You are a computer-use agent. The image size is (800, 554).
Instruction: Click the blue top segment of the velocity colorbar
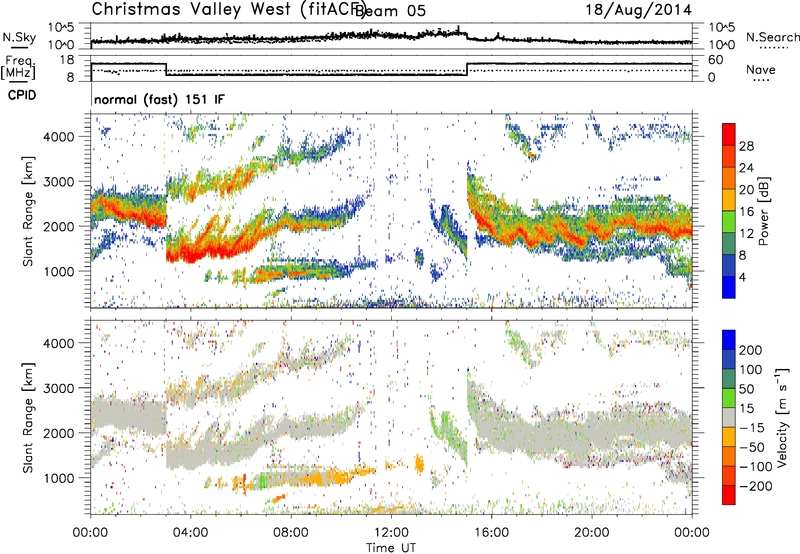pyautogui.click(x=729, y=339)
